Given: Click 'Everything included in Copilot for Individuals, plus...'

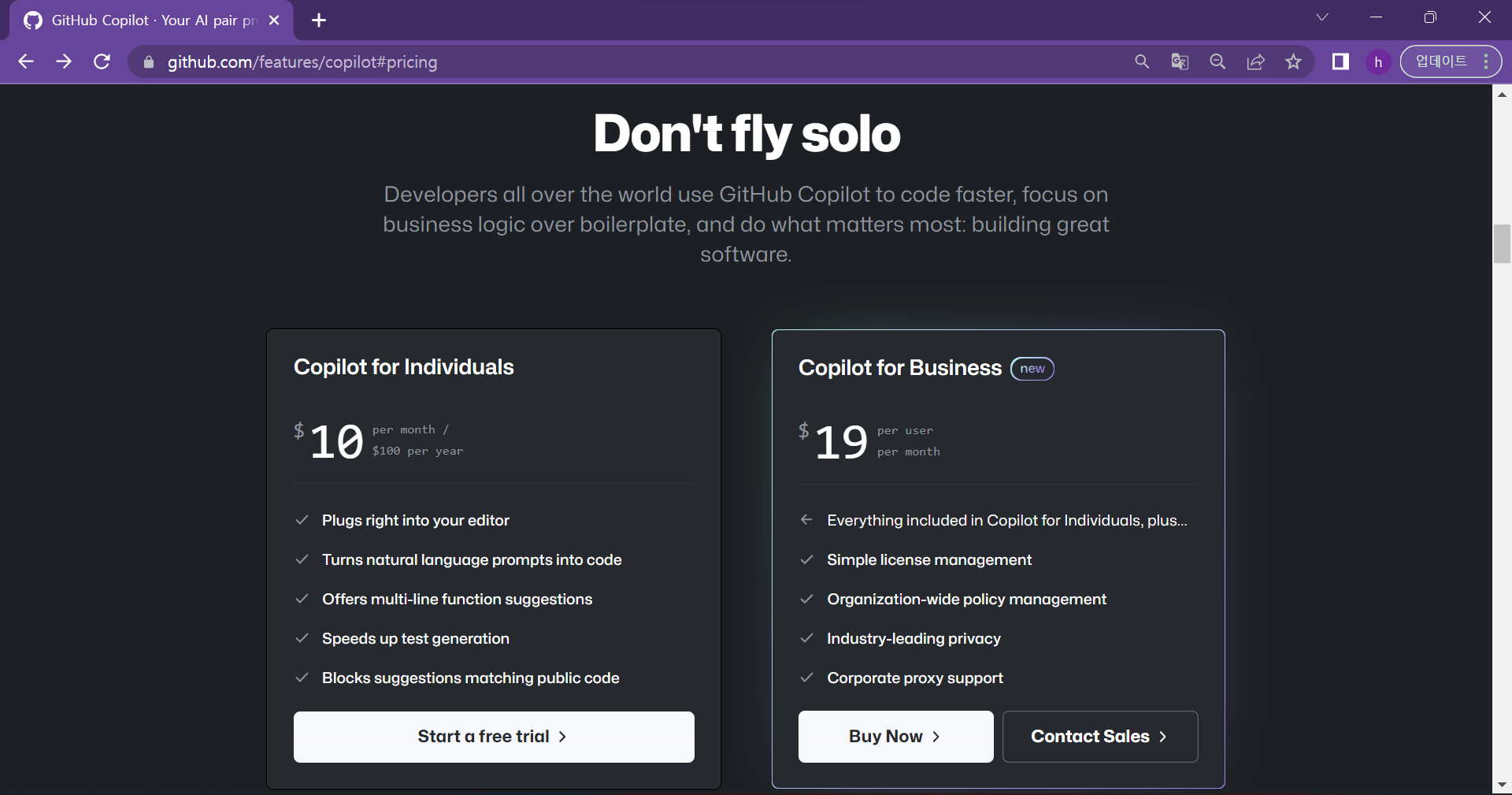Looking at the screenshot, I should tap(1007, 521).
